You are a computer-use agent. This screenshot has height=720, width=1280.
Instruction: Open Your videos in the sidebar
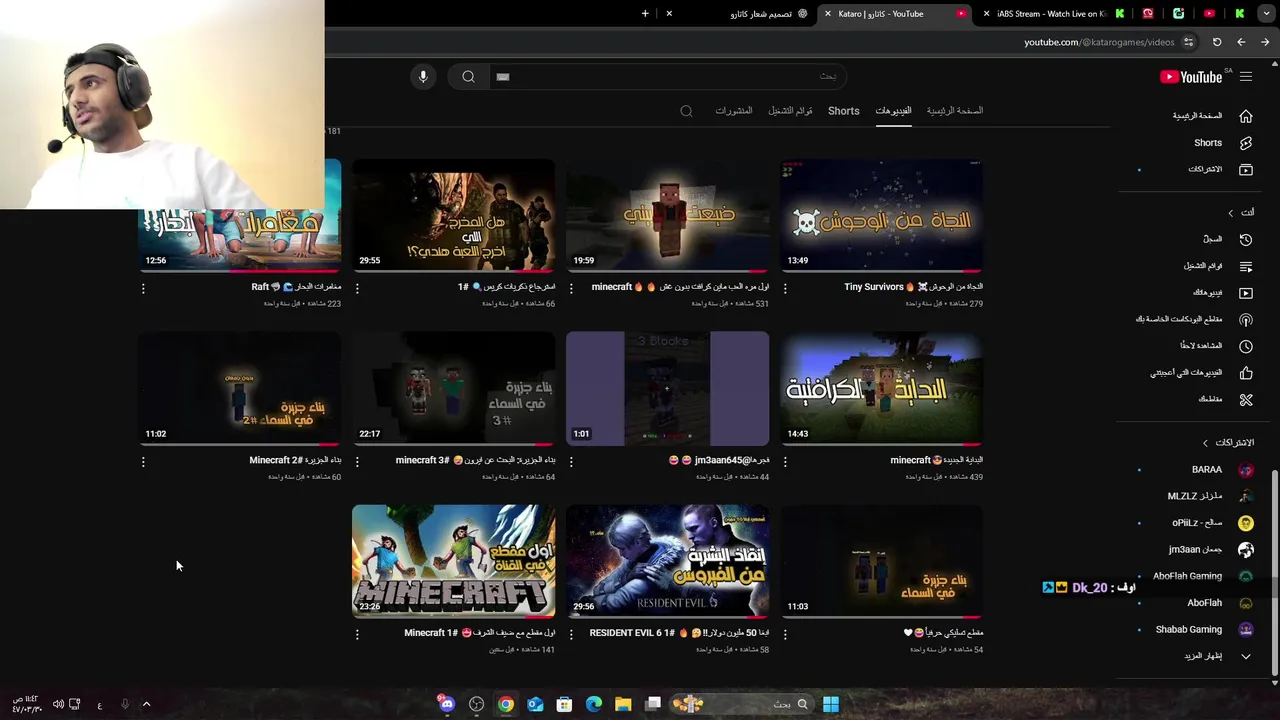1207,293
